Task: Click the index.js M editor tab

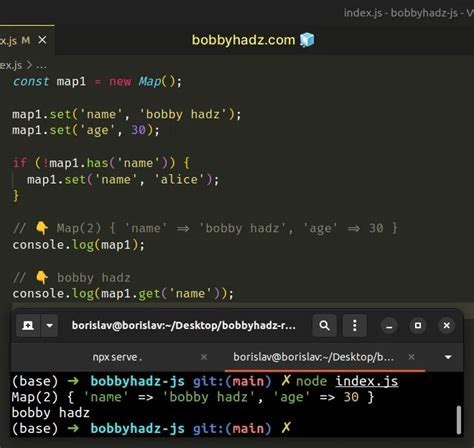Action: pos(27,40)
